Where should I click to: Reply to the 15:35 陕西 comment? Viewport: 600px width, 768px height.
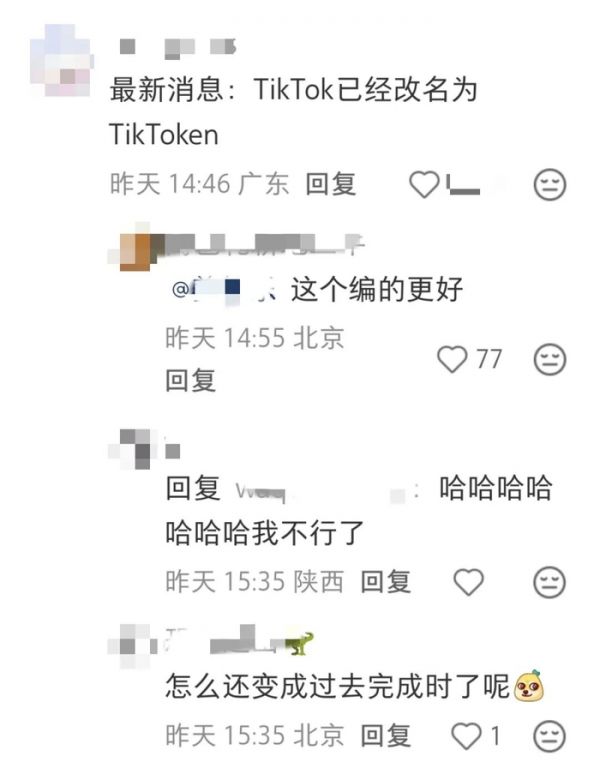click(385, 582)
